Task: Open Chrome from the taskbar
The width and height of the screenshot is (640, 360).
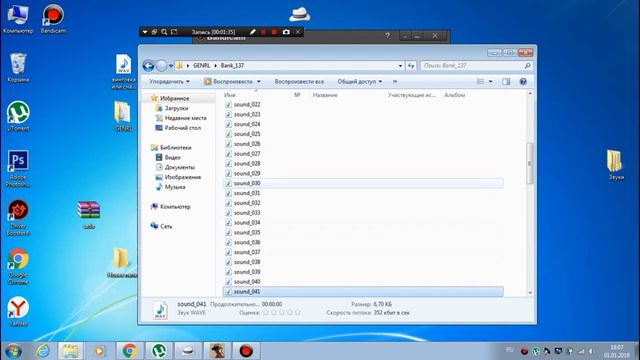Action: [129, 351]
